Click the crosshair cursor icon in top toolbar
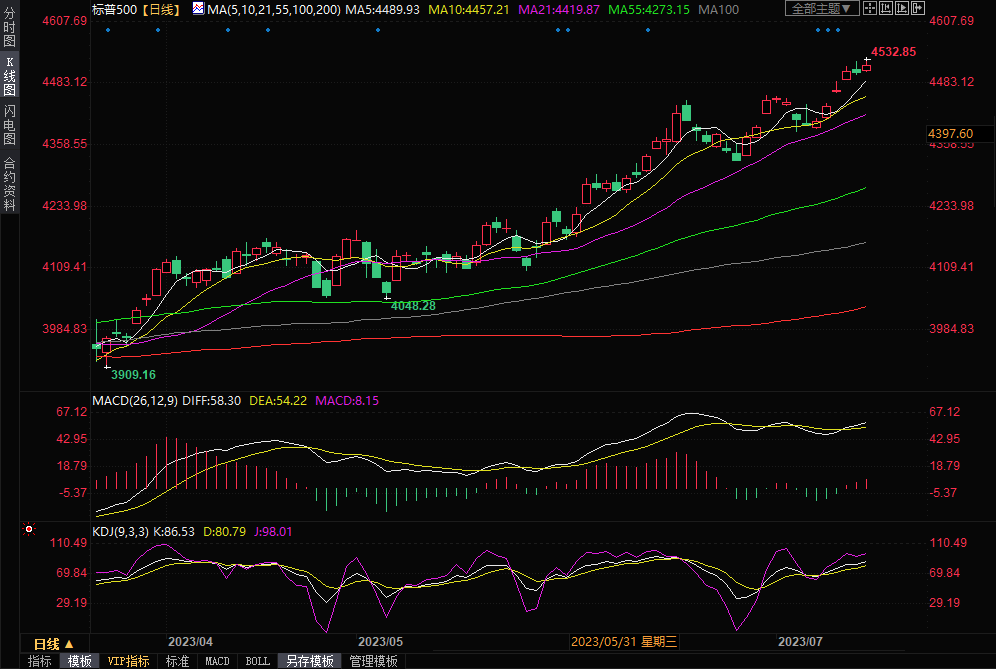 point(870,9)
